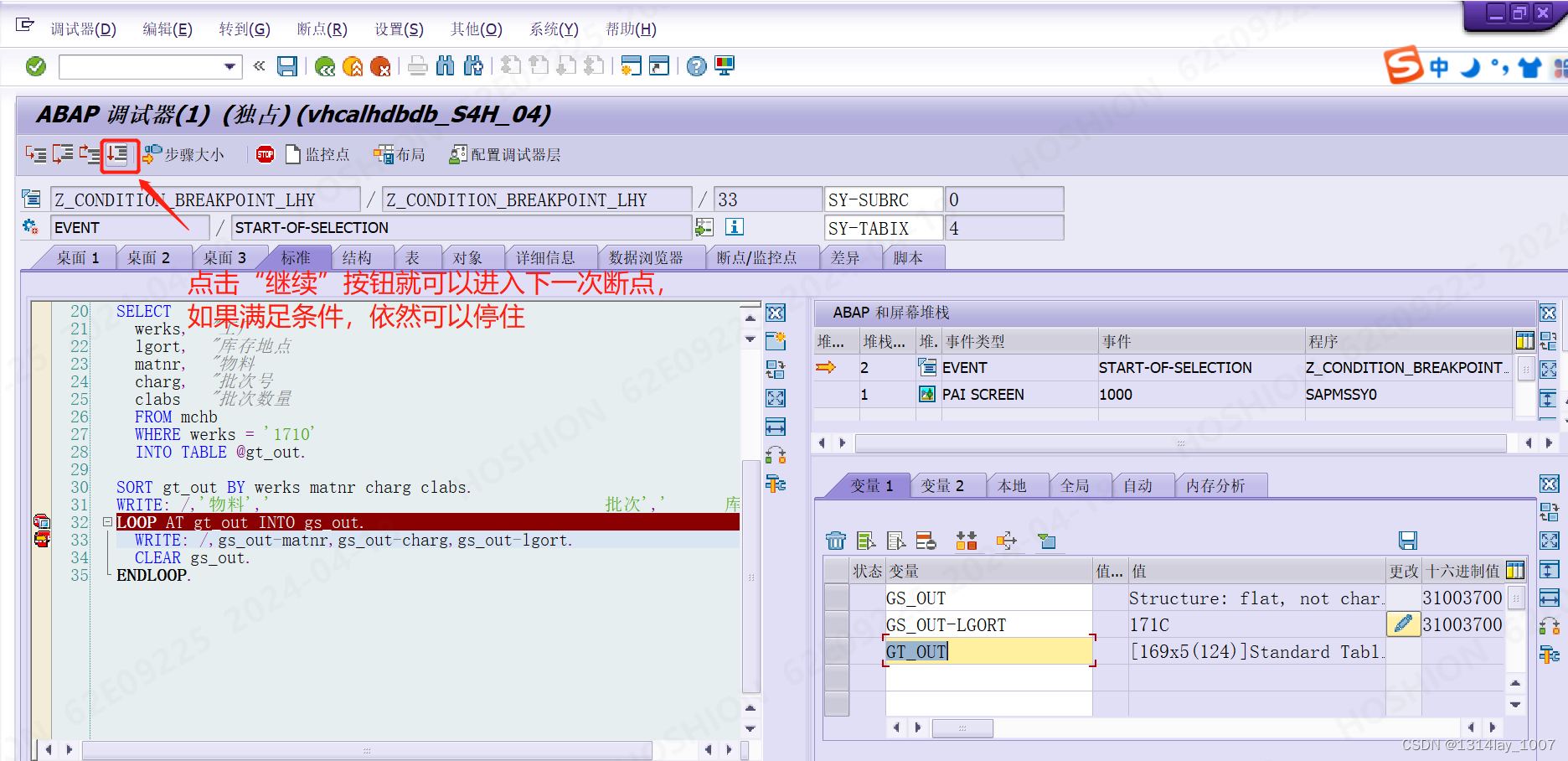Click the blue info icon beside START-OF-SELECTION
Image resolution: width=1568 pixels, height=761 pixels.
click(x=735, y=227)
